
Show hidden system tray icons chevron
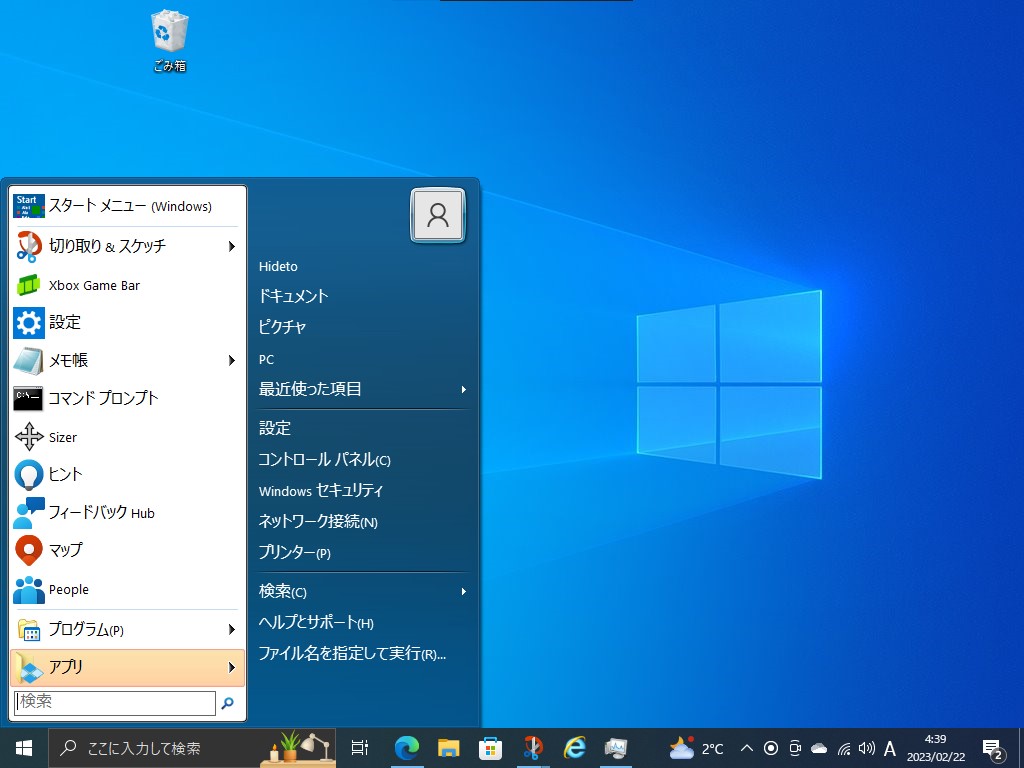tap(747, 748)
